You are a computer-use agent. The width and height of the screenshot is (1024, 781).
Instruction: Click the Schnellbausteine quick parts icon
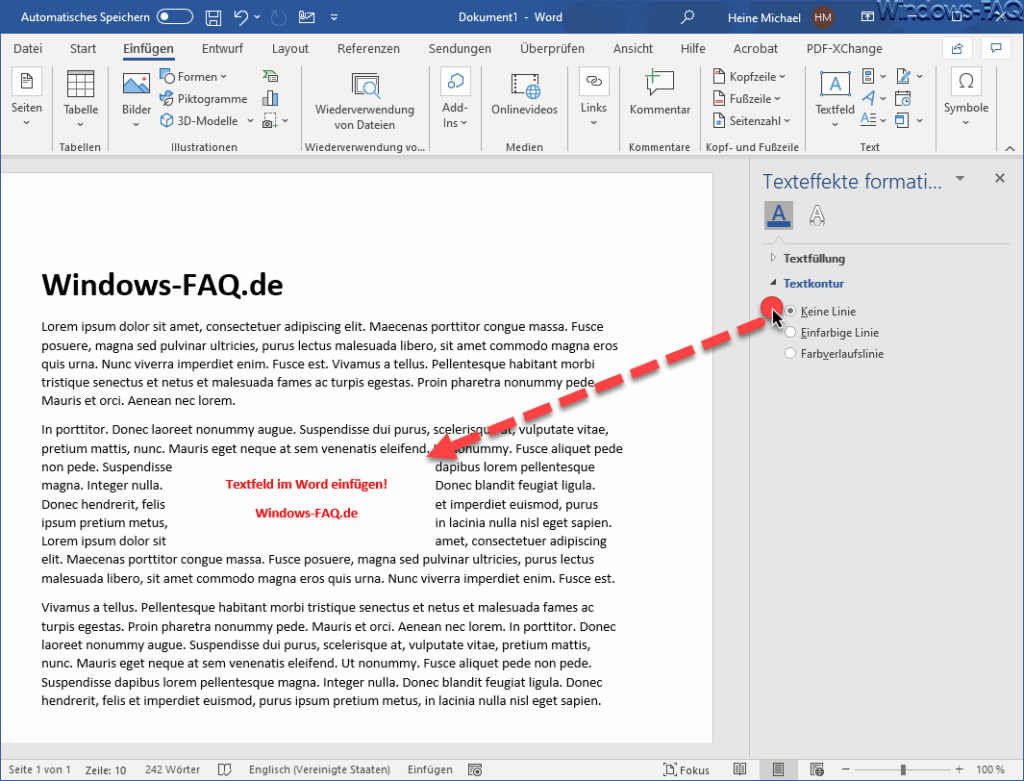[x=868, y=76]
